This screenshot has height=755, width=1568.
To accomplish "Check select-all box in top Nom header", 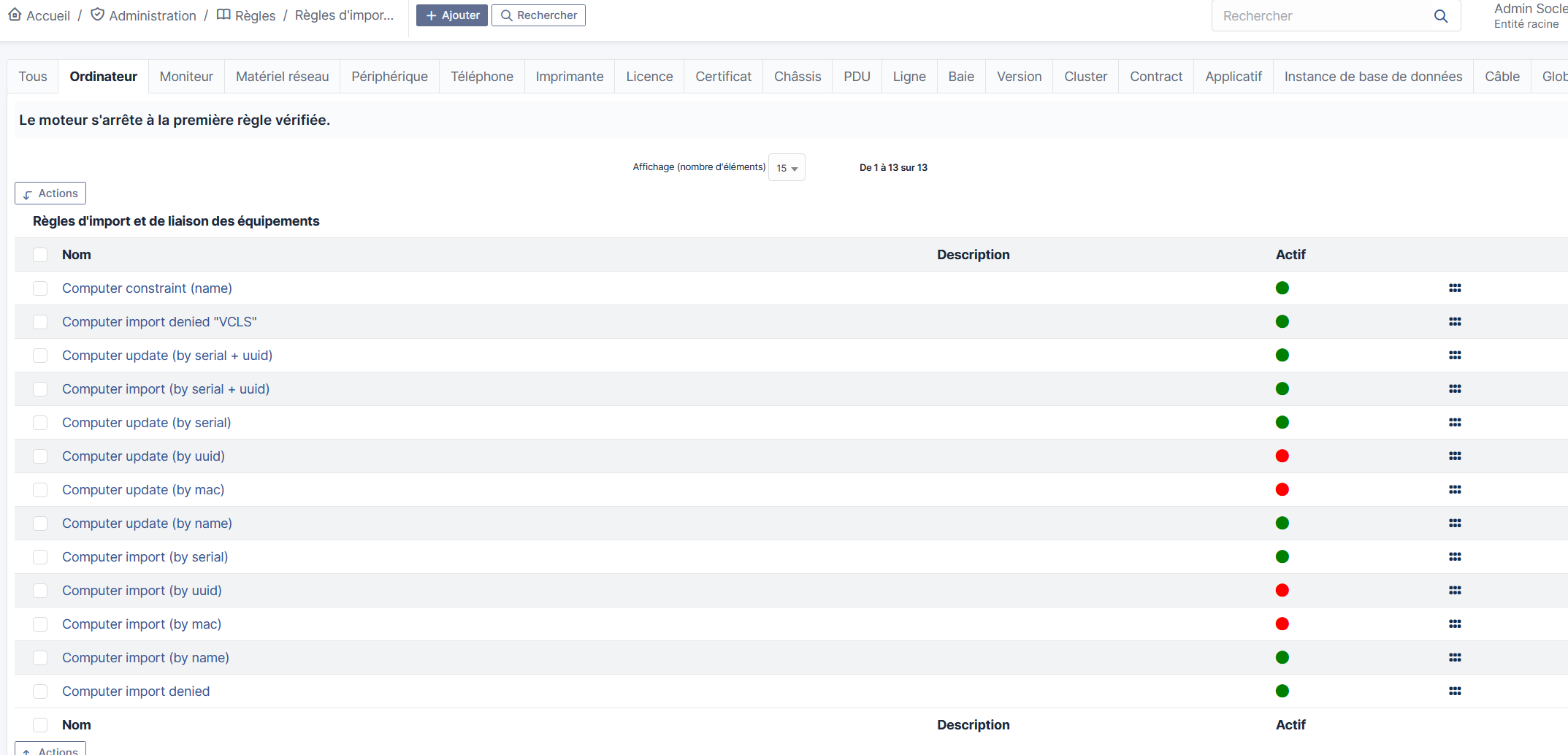I will tap(40, 255).
